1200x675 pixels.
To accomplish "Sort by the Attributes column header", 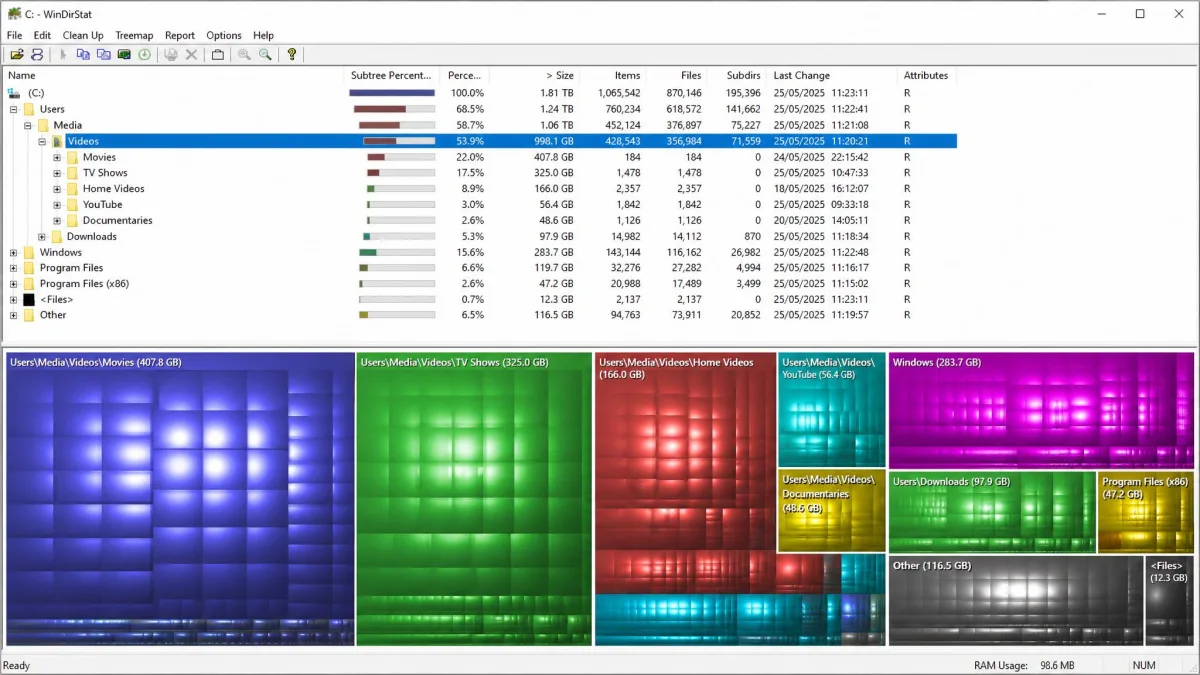I will [927, 75].
